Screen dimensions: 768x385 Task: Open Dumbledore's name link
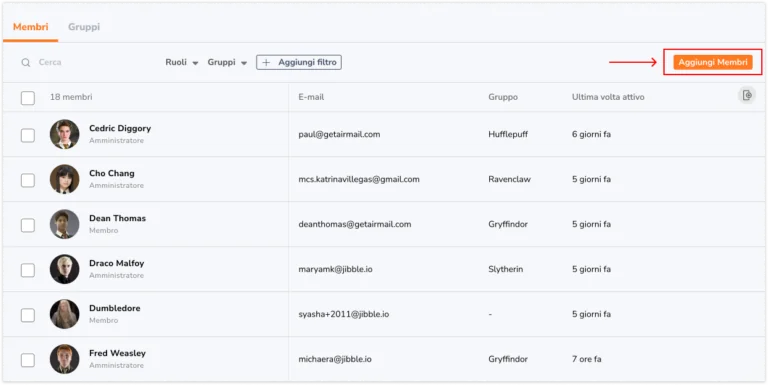click(x=115, y=309)
